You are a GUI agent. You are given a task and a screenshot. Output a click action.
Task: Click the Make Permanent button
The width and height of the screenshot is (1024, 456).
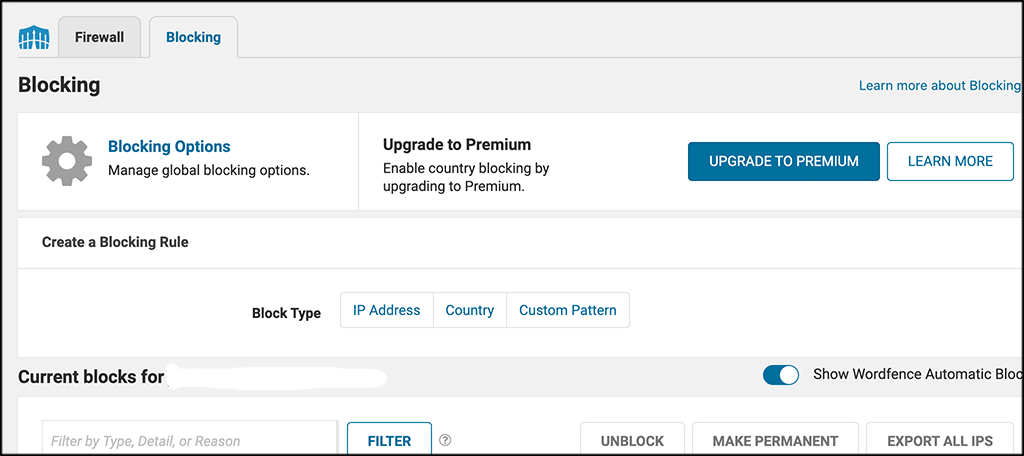775,440
